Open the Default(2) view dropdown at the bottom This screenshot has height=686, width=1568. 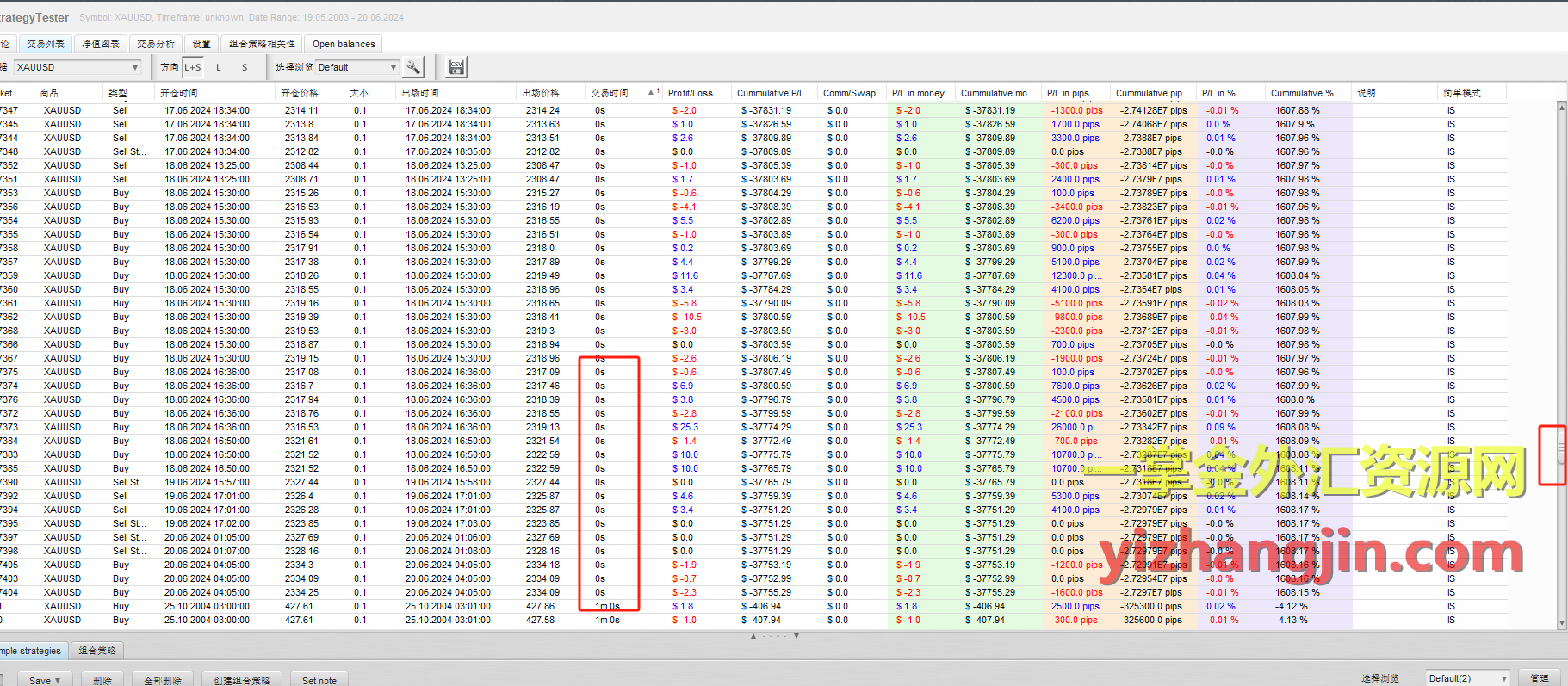tap(1467, 678)
